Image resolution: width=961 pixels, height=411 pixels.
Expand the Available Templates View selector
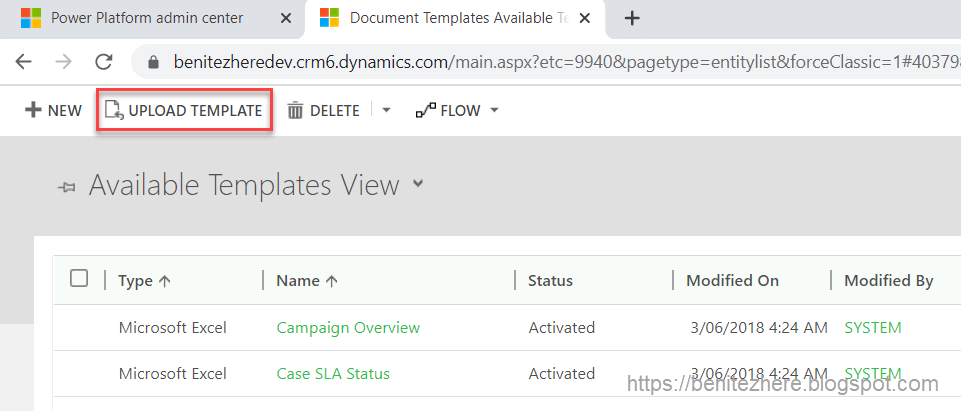[x=418, y=183]
